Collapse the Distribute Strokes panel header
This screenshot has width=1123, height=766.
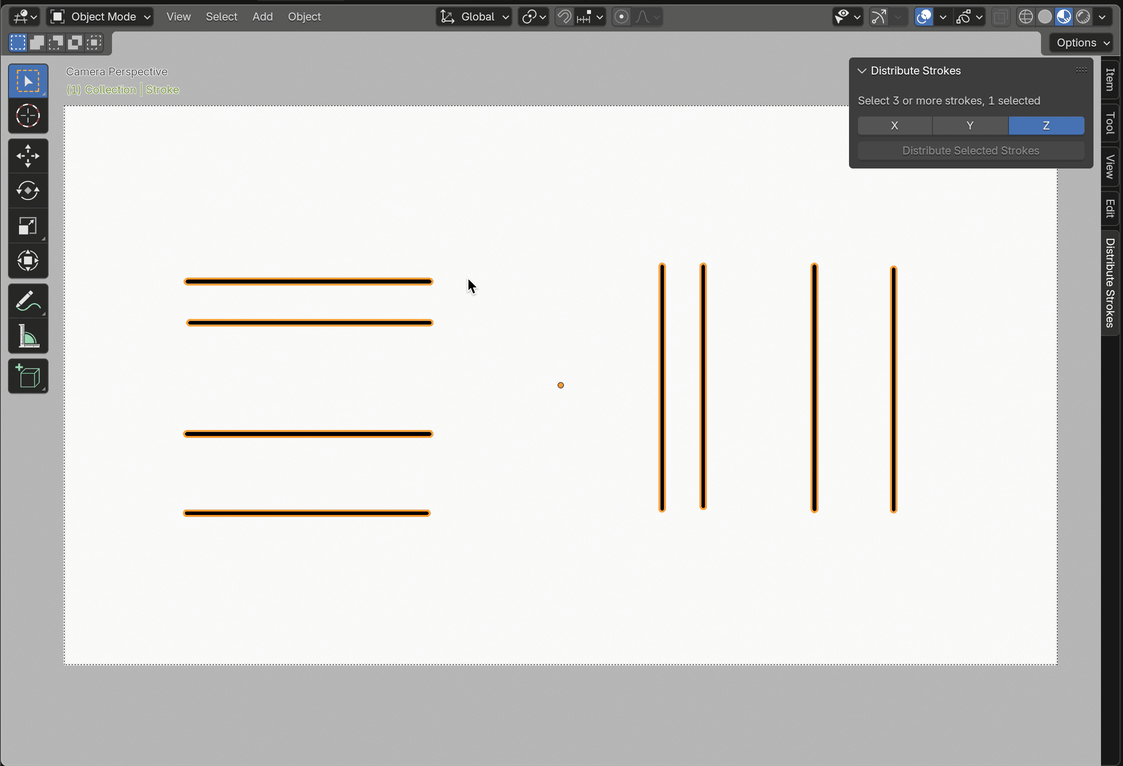862,71
